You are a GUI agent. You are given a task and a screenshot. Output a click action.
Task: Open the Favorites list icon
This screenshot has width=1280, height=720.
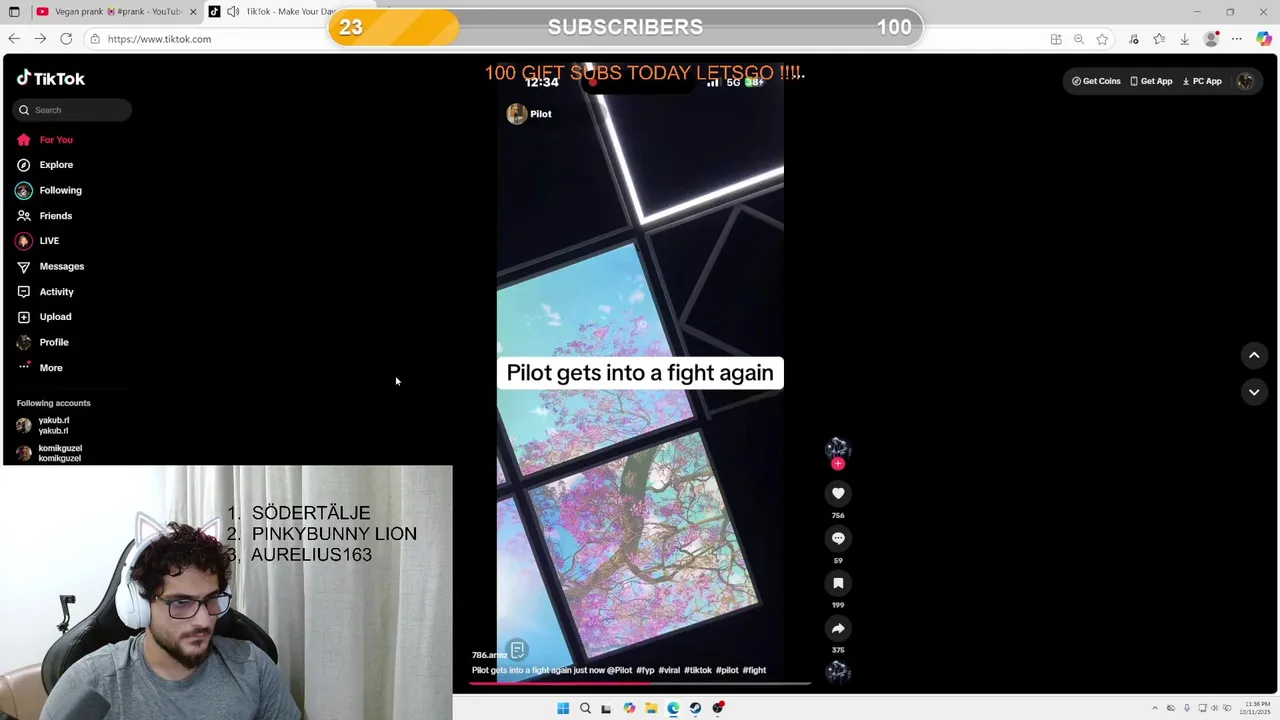pyautogui.click(x=1159, y=39)
